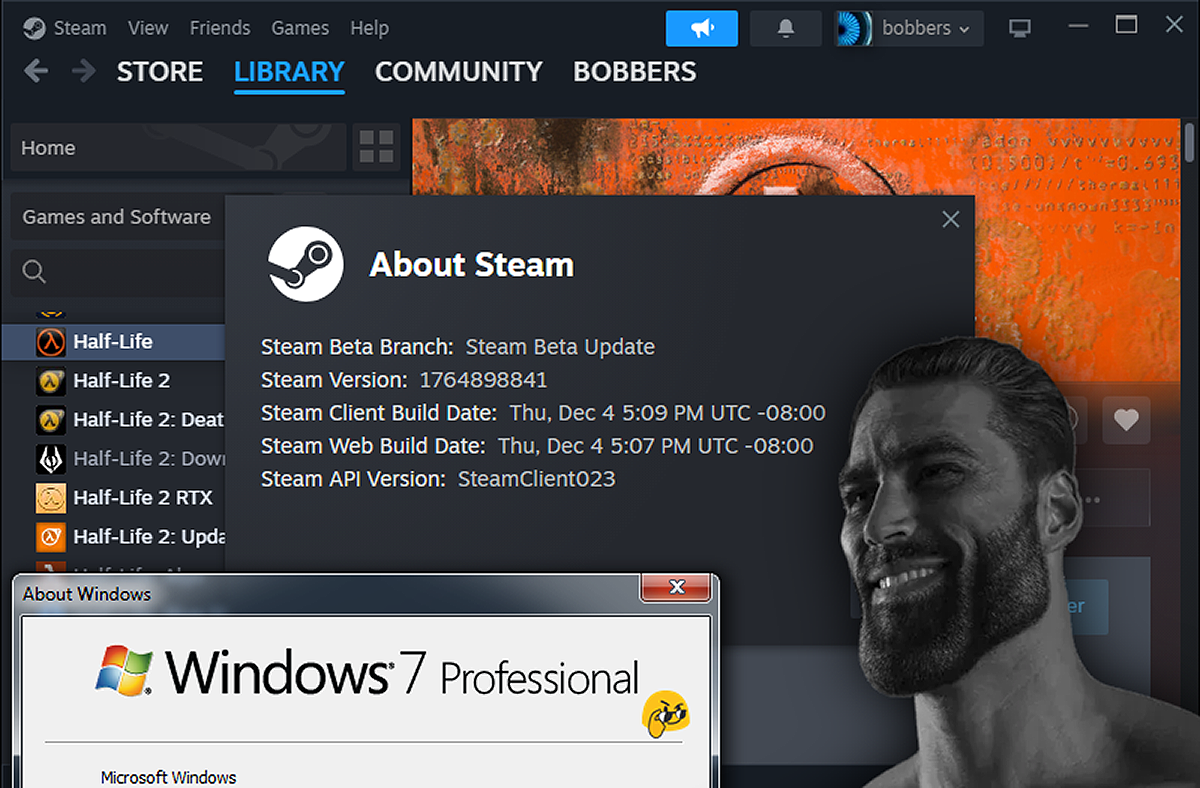Switch to the STORE tab
The image size is (1200, 788).
click(160, 72)
